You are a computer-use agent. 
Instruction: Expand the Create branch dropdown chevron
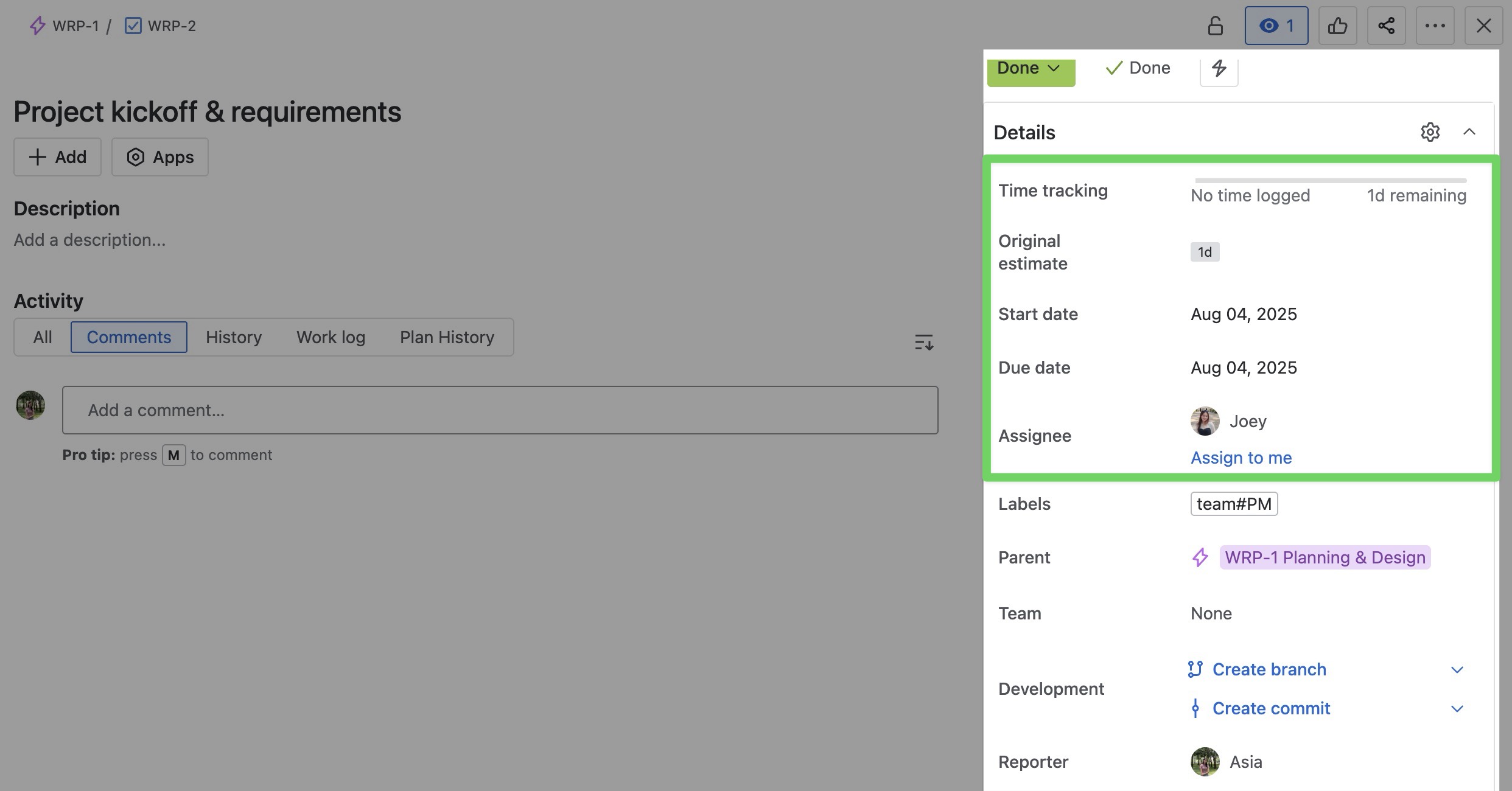coord(1457,669)
